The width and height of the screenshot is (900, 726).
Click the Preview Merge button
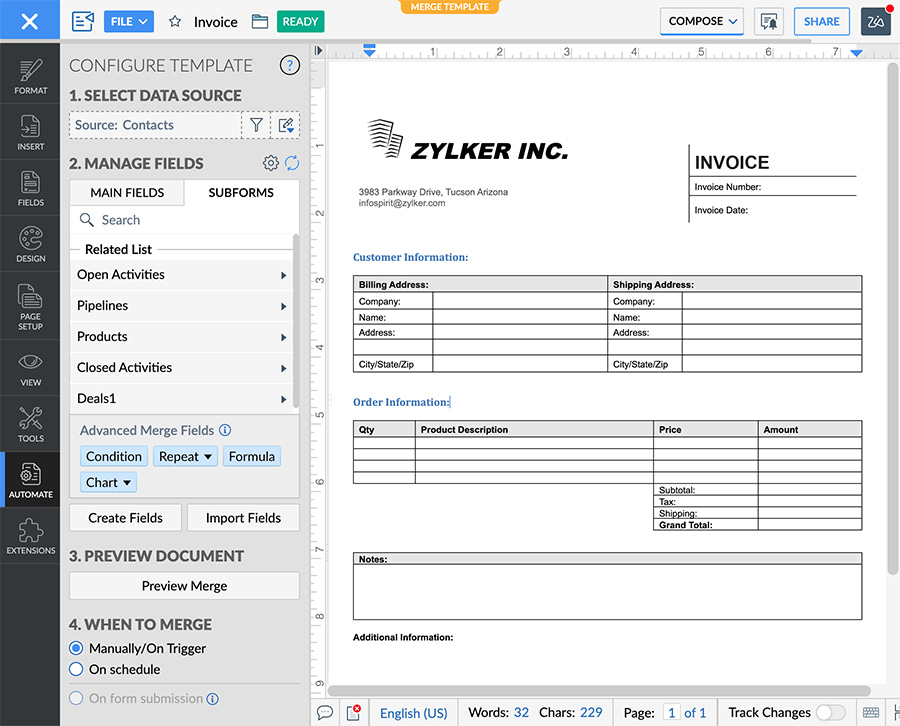point(184,586)
